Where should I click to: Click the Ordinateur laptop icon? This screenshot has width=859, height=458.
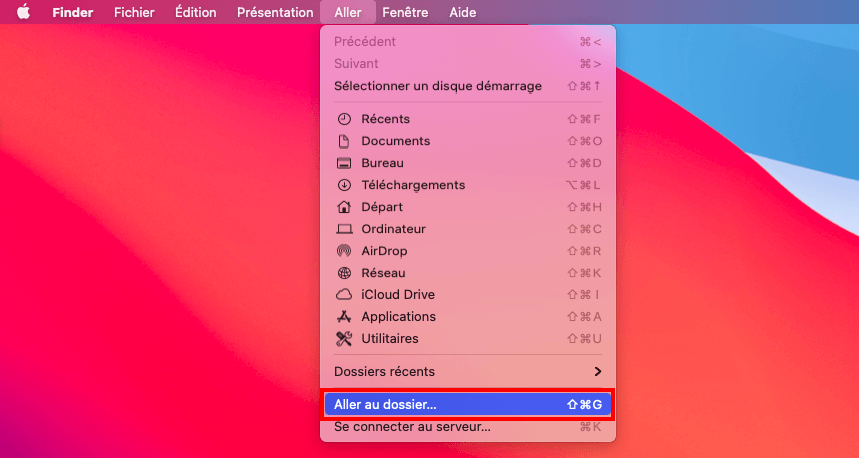(344, 229)
